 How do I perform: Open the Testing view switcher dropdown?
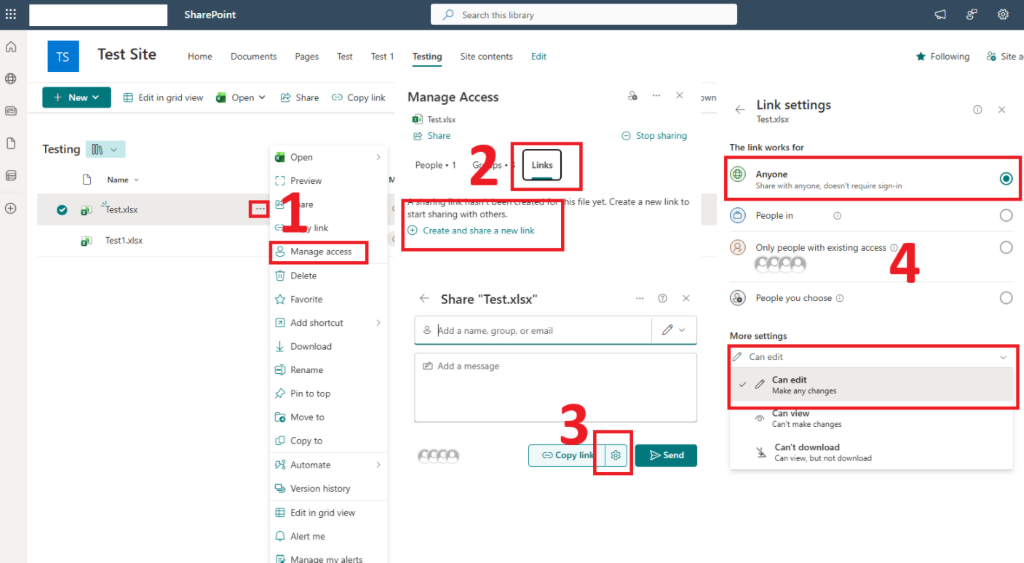pos(106,150)
